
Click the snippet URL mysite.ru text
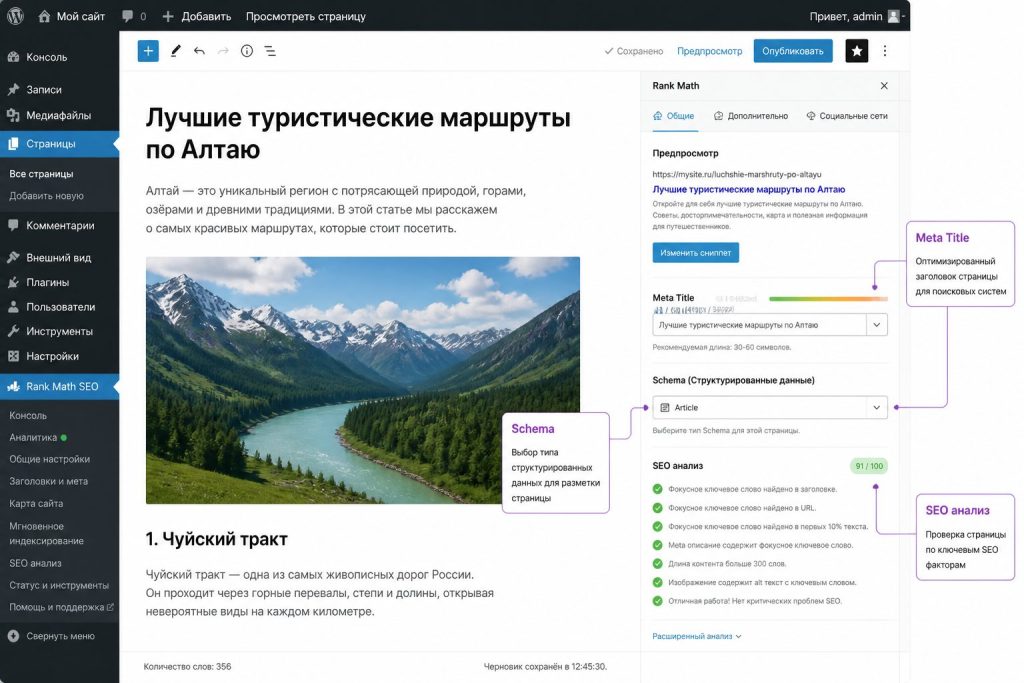point(737,174)
